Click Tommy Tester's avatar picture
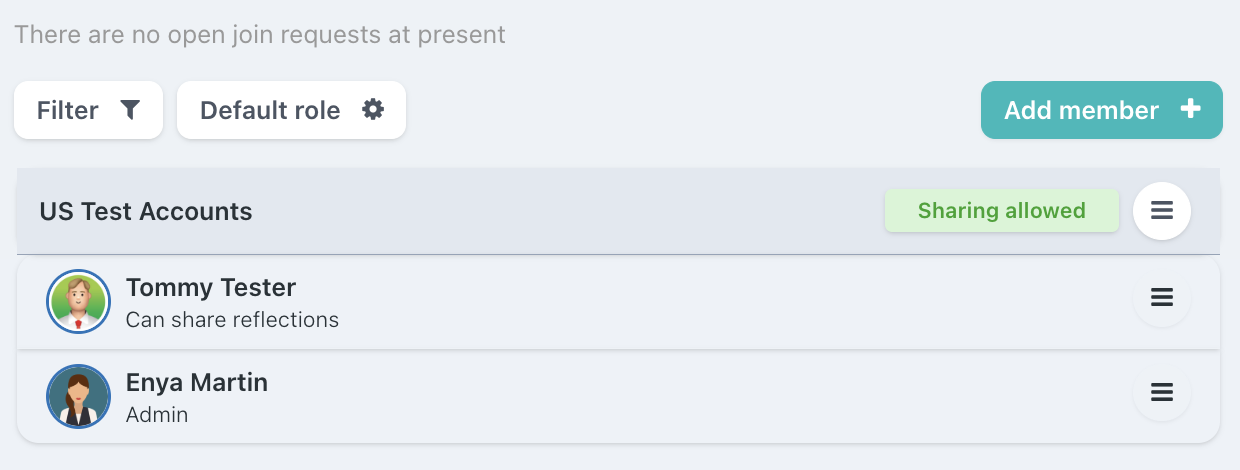 tap(78, 301)
